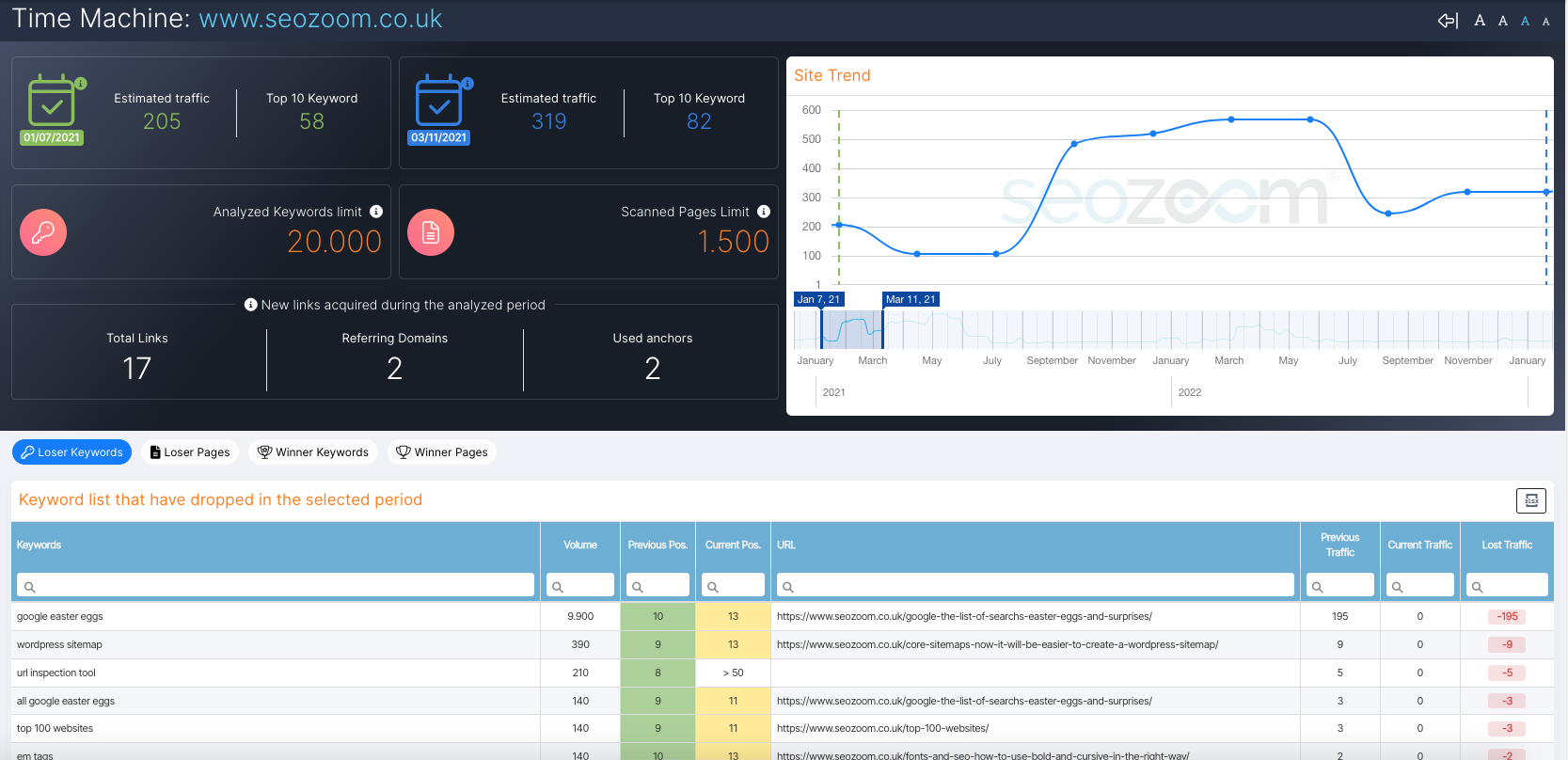
Task: Focus the Current Pos. filter field
Action: coord(733,585)
